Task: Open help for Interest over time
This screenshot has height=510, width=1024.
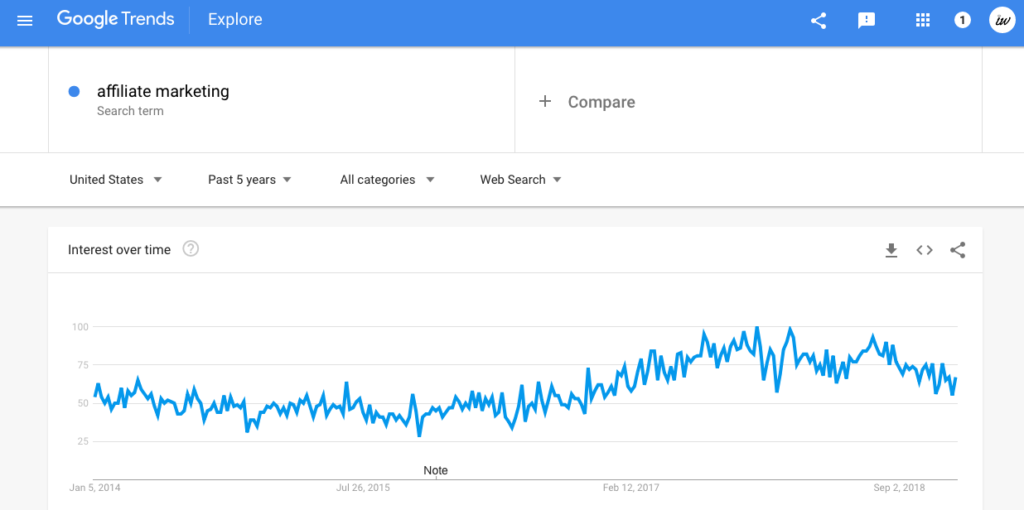Action: [x=191, y=249]
